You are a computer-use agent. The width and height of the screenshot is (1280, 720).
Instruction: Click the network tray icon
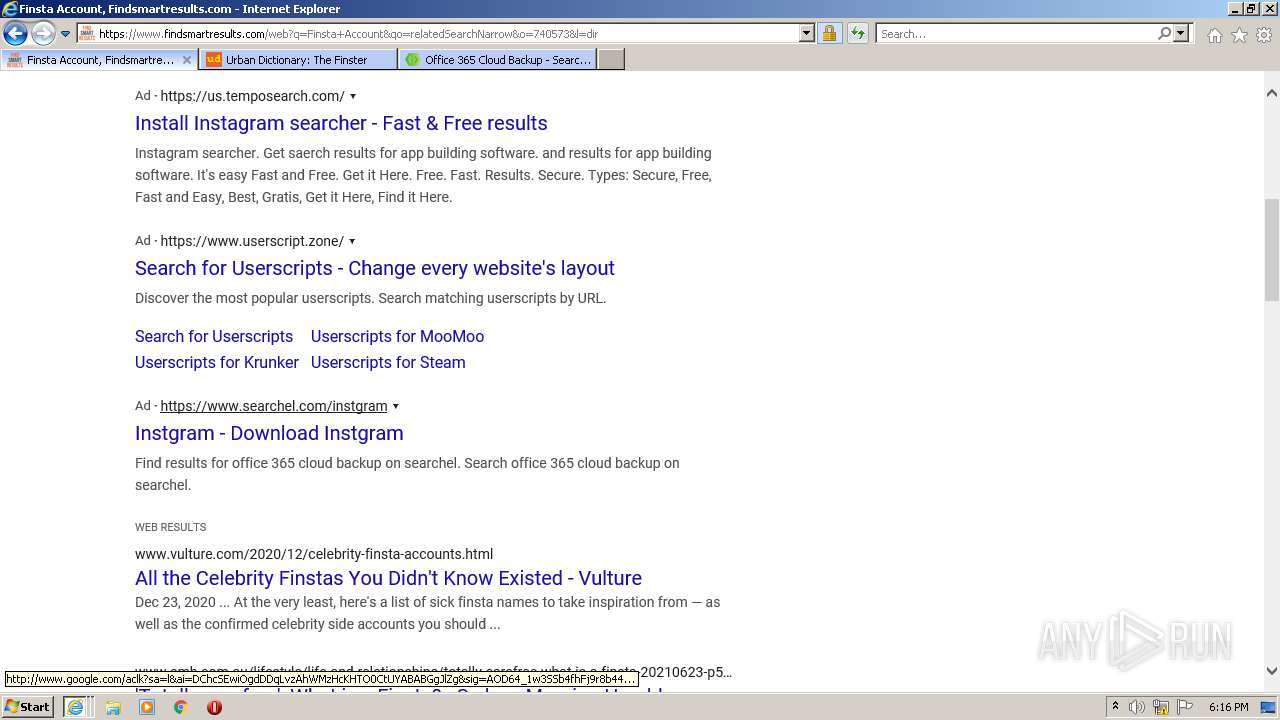pos(1161,707)
